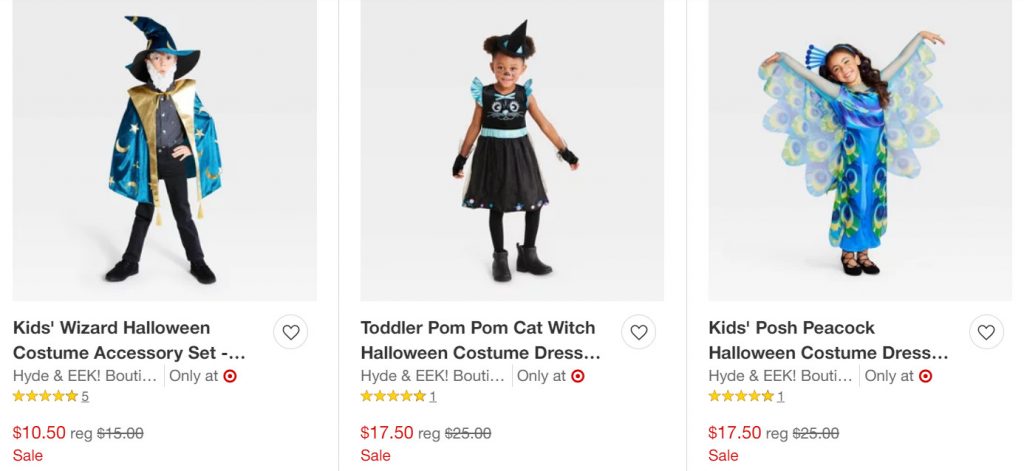Click Target bullseye logo under Peacock costume
Image resolution: width=1024 pixels, height=471 pixels.
926,376
